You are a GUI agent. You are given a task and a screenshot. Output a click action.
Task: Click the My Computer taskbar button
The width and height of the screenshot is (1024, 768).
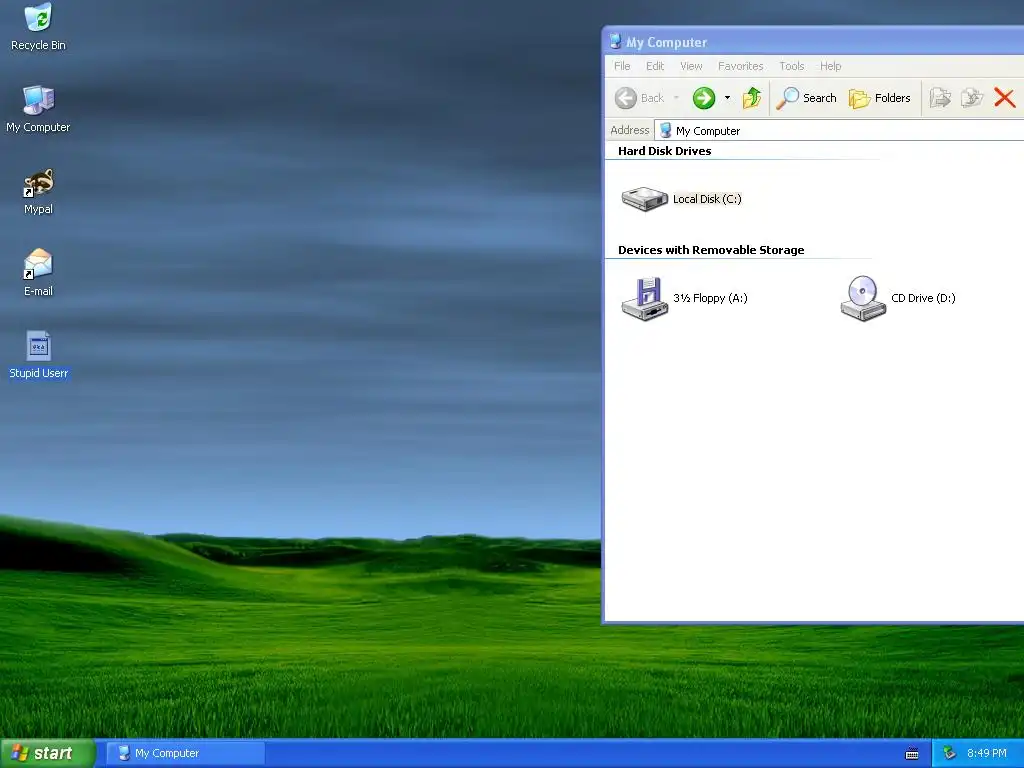click(186, 754)
